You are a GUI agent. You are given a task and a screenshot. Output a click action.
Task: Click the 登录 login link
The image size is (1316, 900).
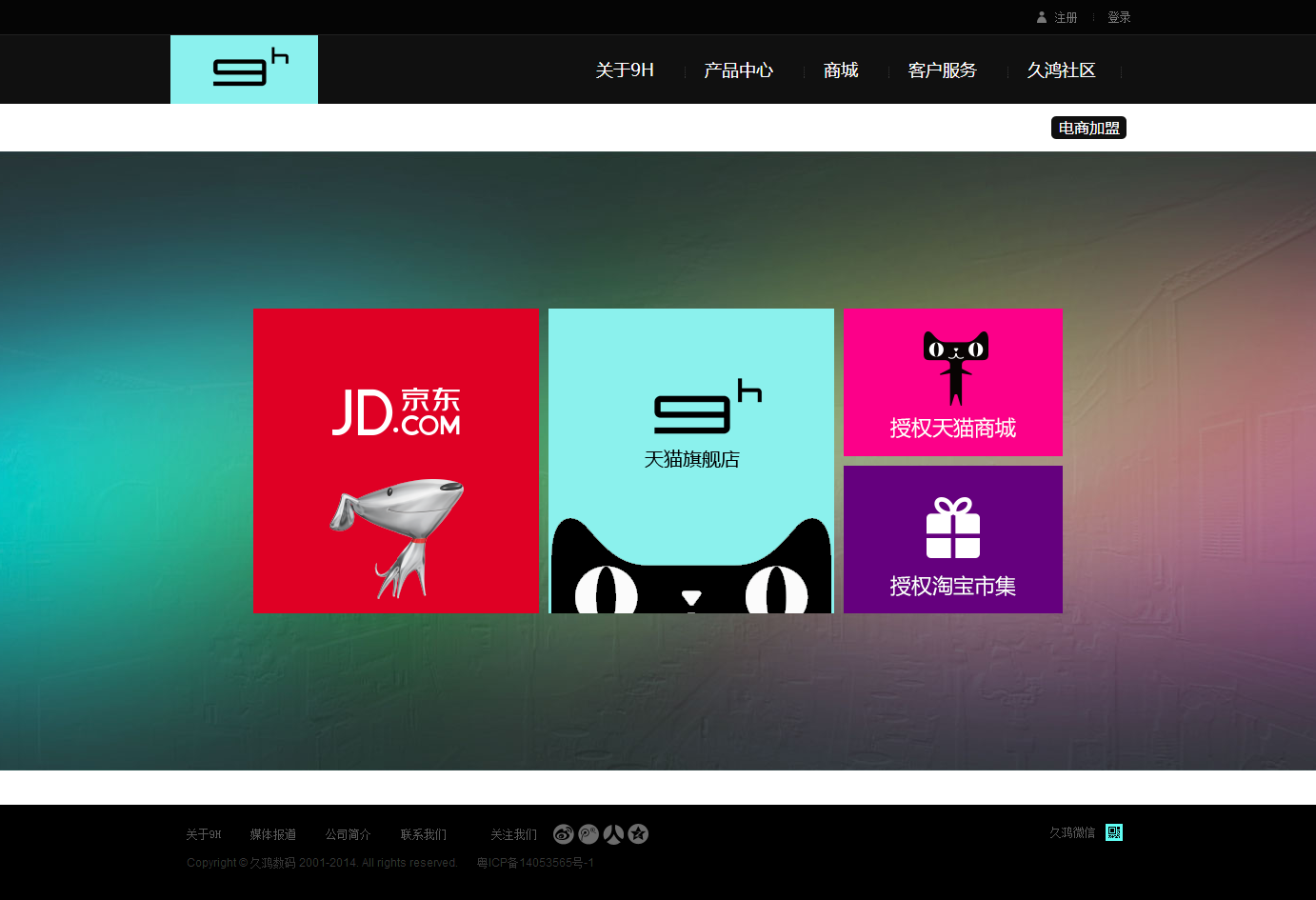coord(1119,17)
